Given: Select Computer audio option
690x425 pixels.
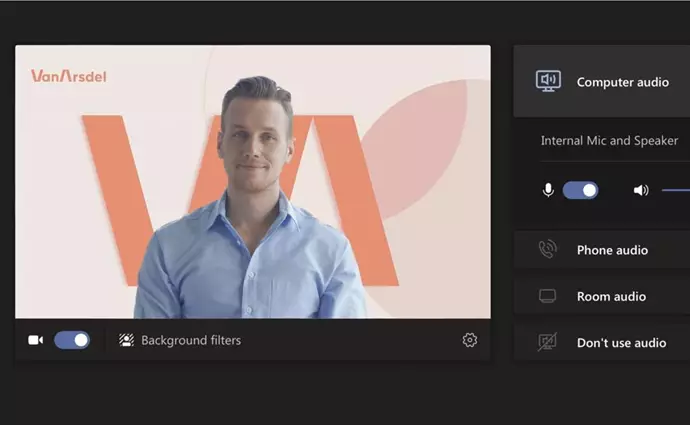Looking at the screenshot, I should pyautogui.click(x=602, y=81).
